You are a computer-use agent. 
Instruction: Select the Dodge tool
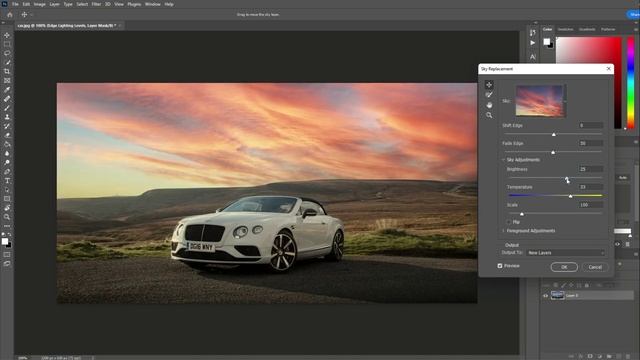tap(7, 162)
